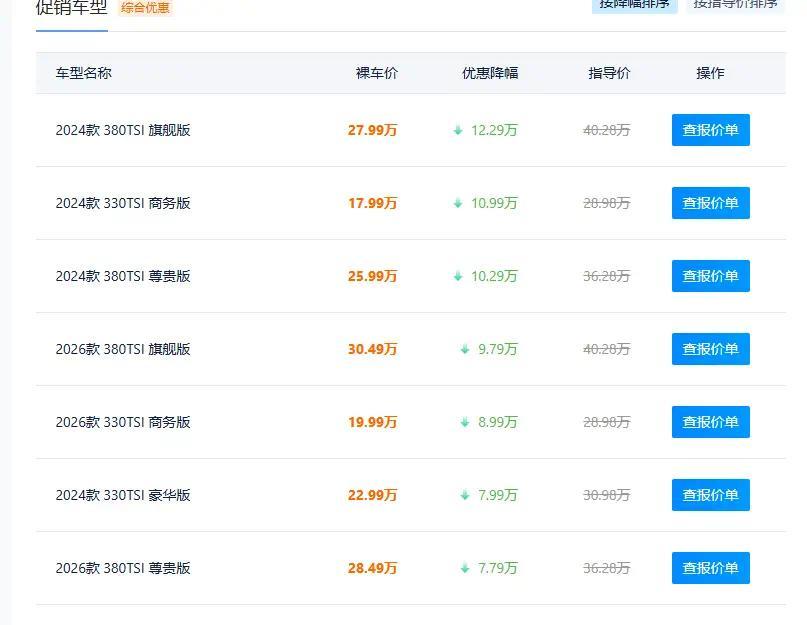Screen dimensions: 807x625
Task: Open 查报价单 for 2024款 330TSI 豪华版
Action: [x=710, y=495]
